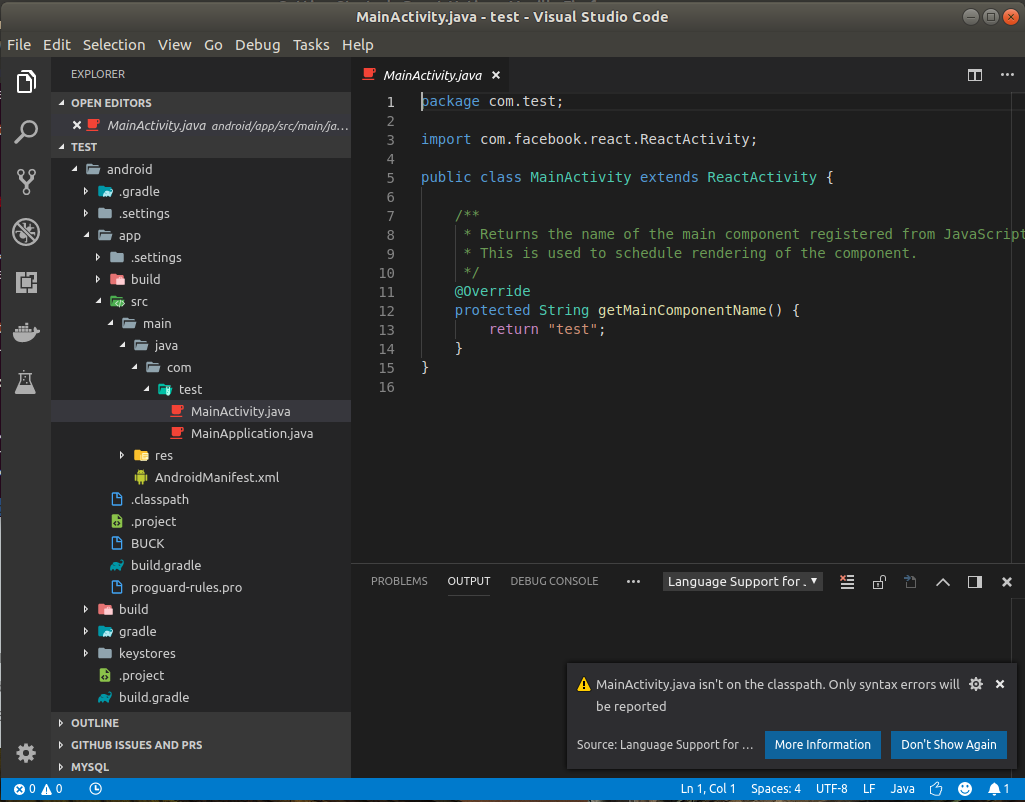Open the Docker explorer icon
The height and width of the screenshot is (802, 1025).
(26, 333)
